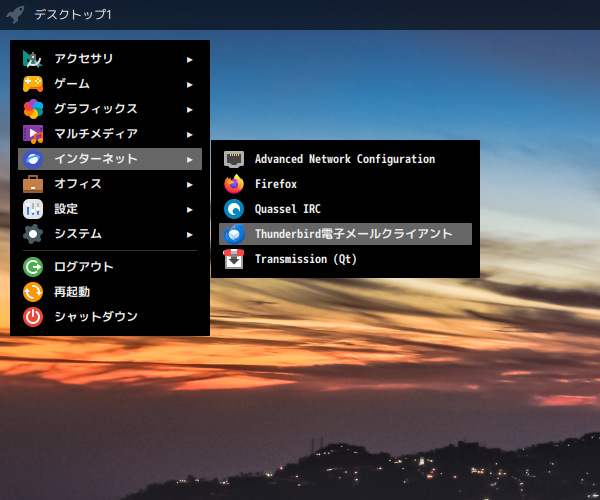Click the グラフィックス colorful icon
This screenshot has height=500, width=600.
click(33, 109)
